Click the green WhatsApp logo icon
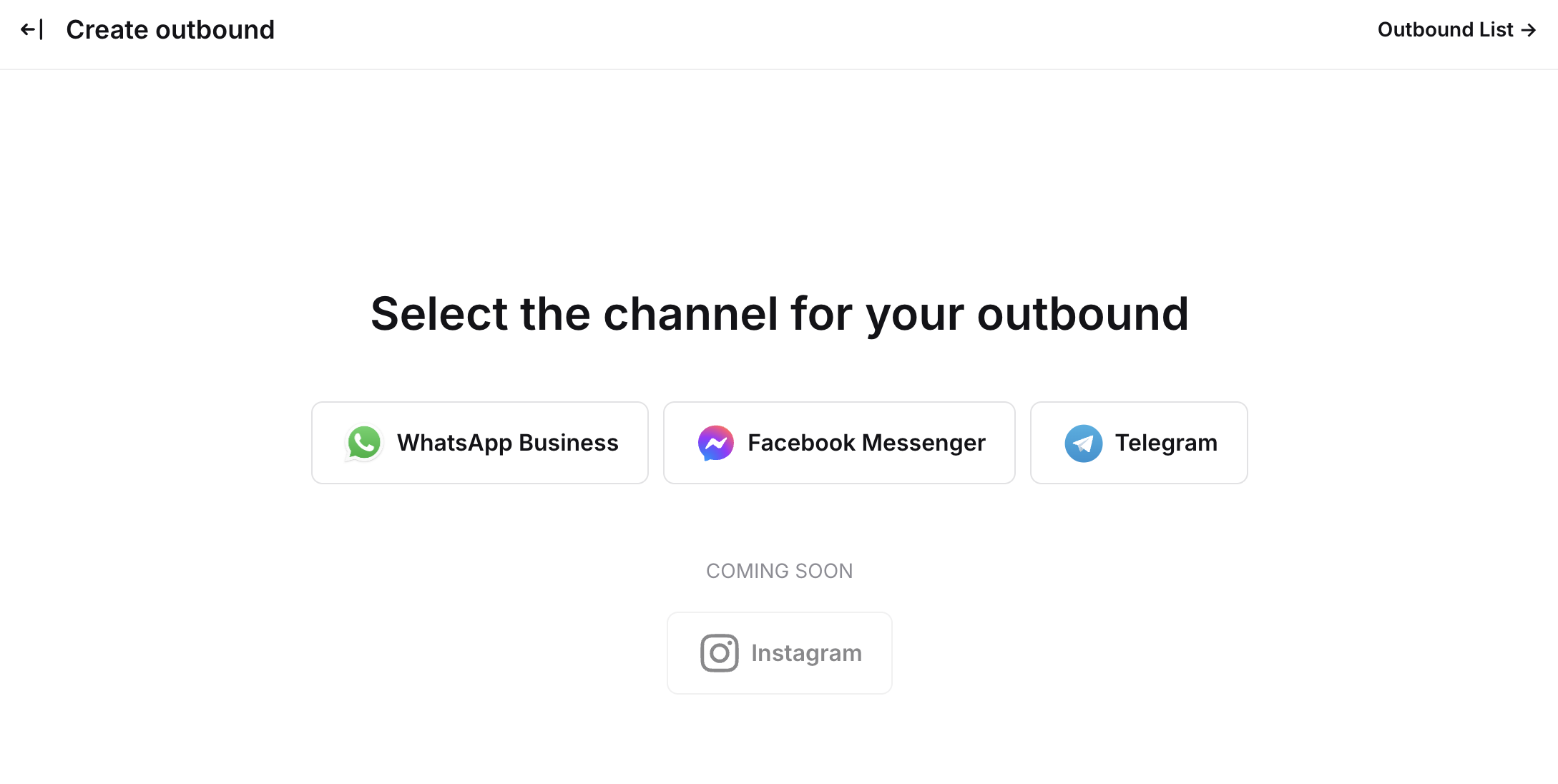This screenshot has height=784, width=1558. pos(364,443)
